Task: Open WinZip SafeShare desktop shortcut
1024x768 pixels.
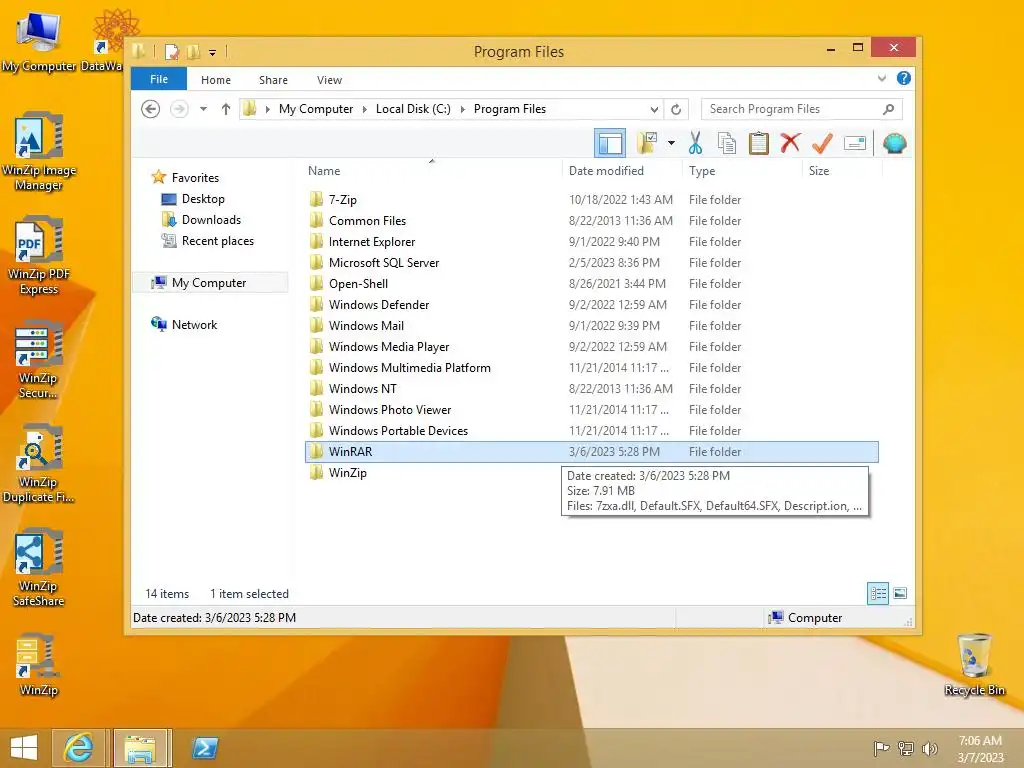Action: pyautogui.click(x=39, y=567)
